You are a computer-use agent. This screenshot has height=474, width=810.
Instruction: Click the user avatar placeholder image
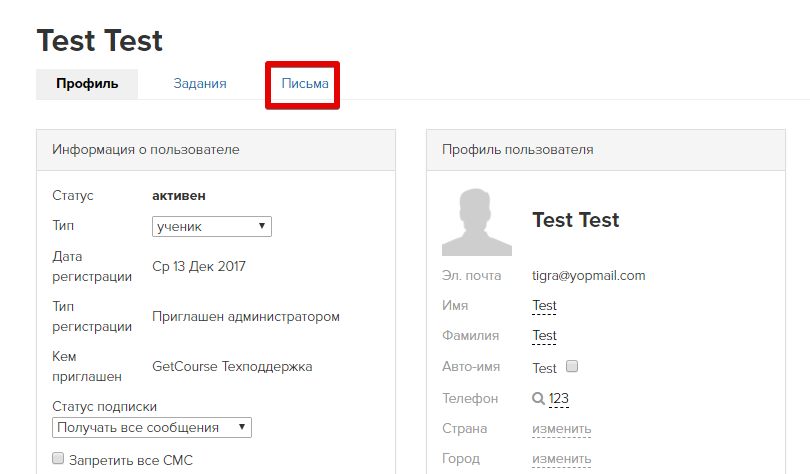(x=477, y=222)
